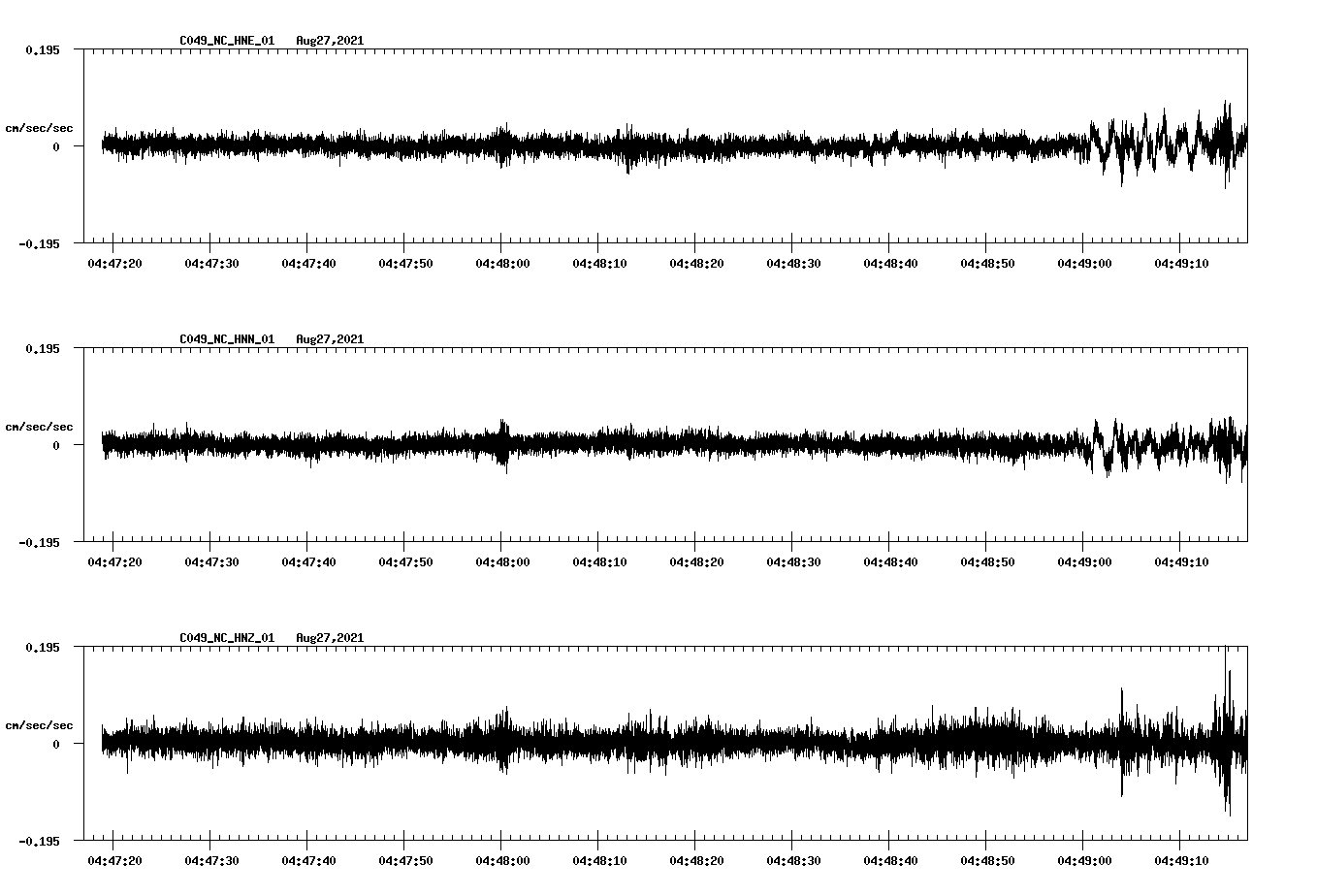Click the cm/sec/sec unit label on HNZ plot

pos(39,725)
